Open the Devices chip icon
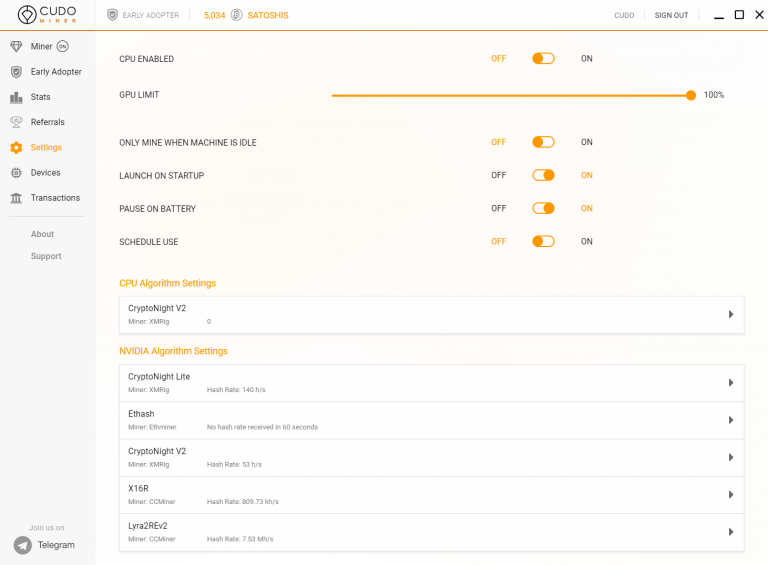 pyautogui.click(x=16, y=173)
